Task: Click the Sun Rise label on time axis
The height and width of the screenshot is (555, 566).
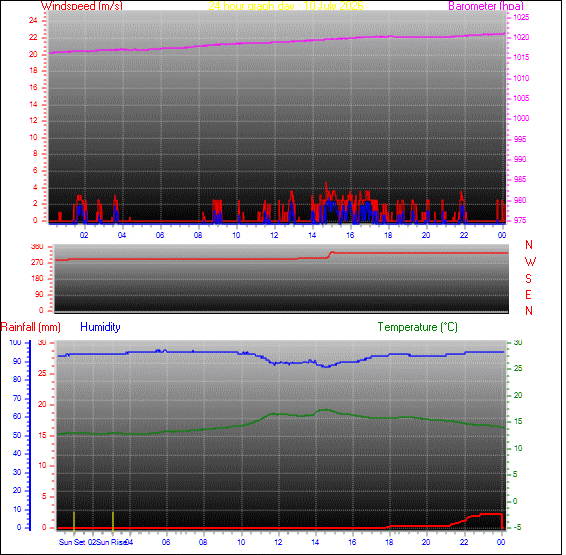Action: [x=111, y=542]
